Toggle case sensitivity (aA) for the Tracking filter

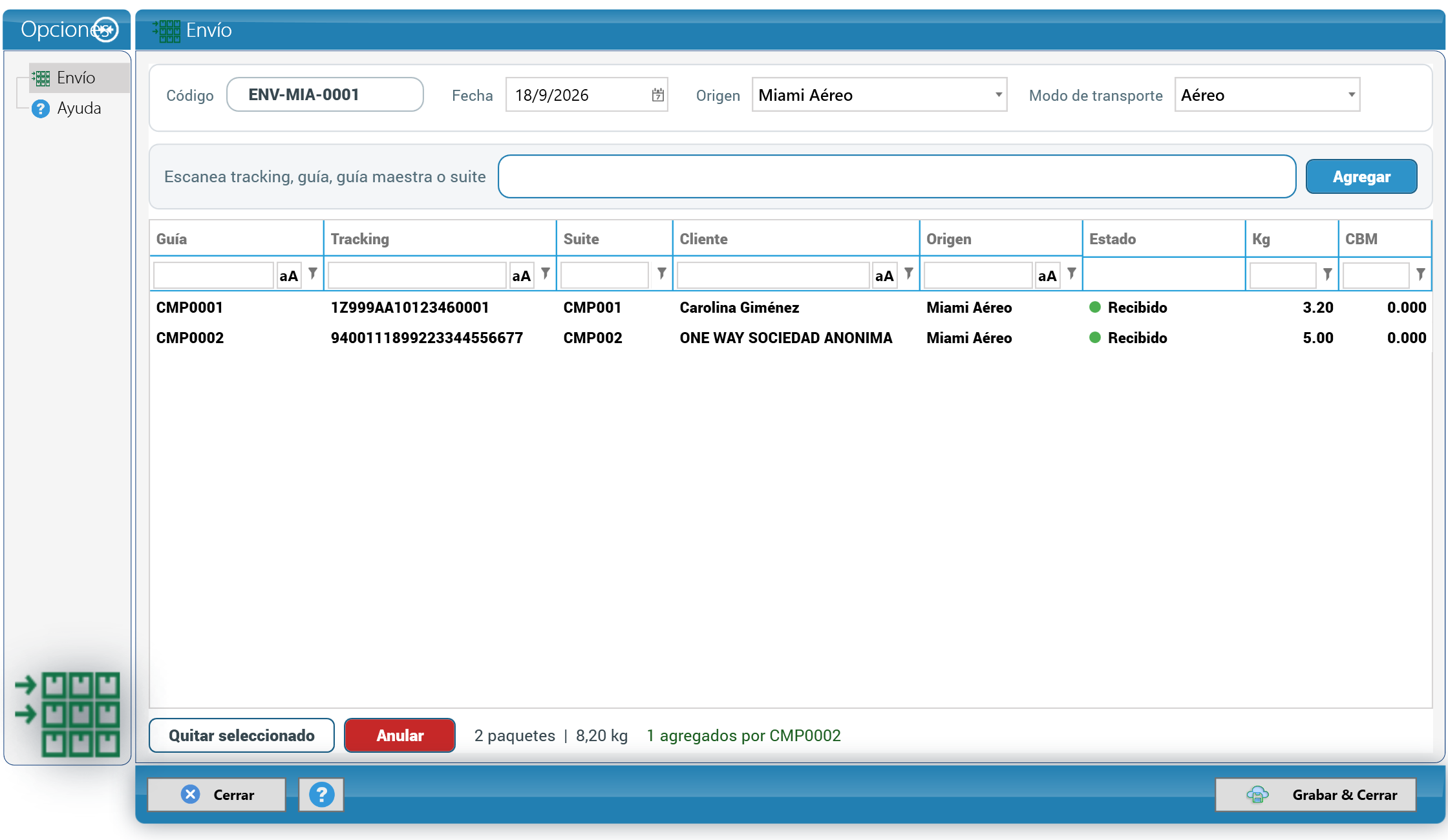(x=522, y=276)
